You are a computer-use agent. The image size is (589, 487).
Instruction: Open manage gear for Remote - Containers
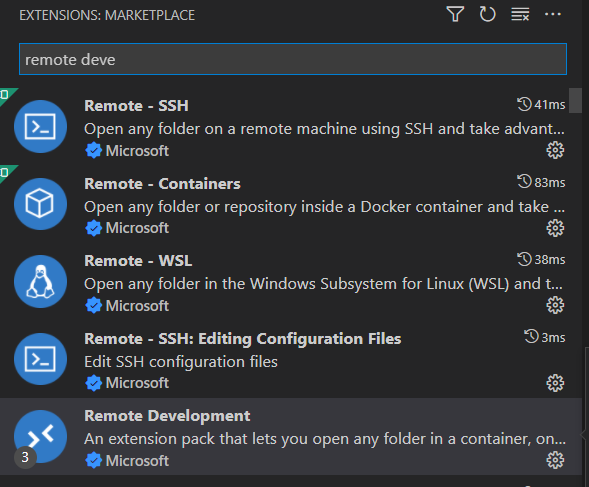(555, 228)
